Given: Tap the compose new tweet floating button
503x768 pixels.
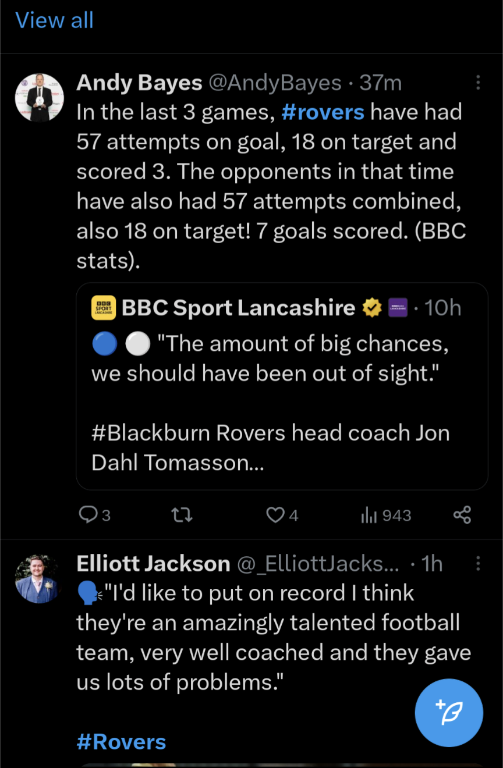Looking at the screenshot, I should pos(449,713).
